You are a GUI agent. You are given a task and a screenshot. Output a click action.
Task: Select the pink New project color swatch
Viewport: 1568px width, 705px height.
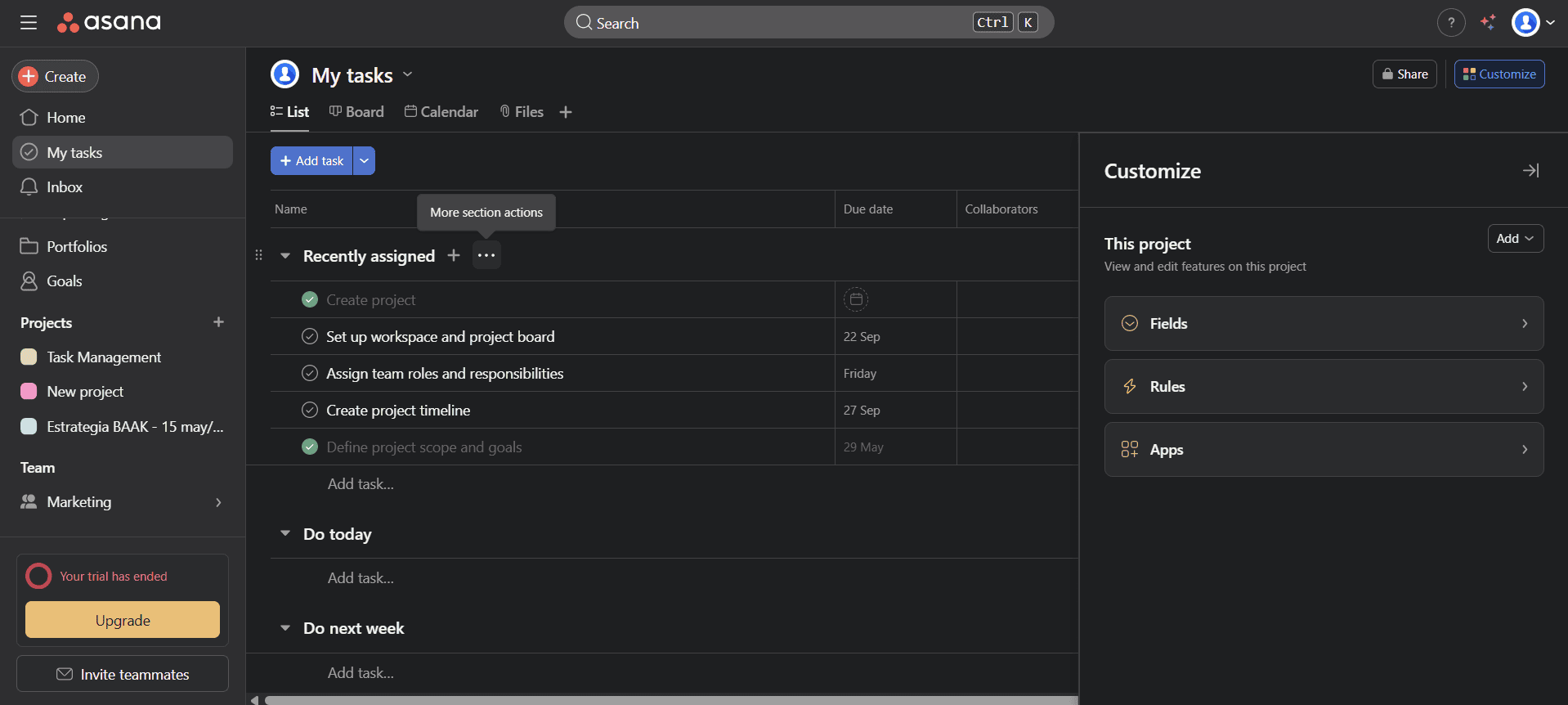tap(29, 392)
